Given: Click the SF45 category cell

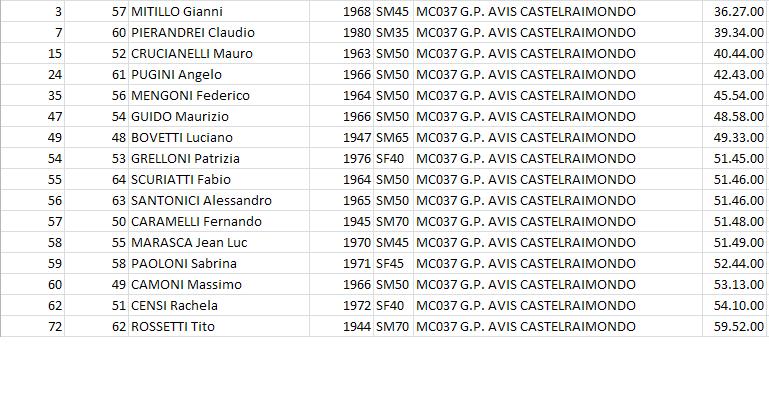Looking at the screenshot, I should pos(393,264).
